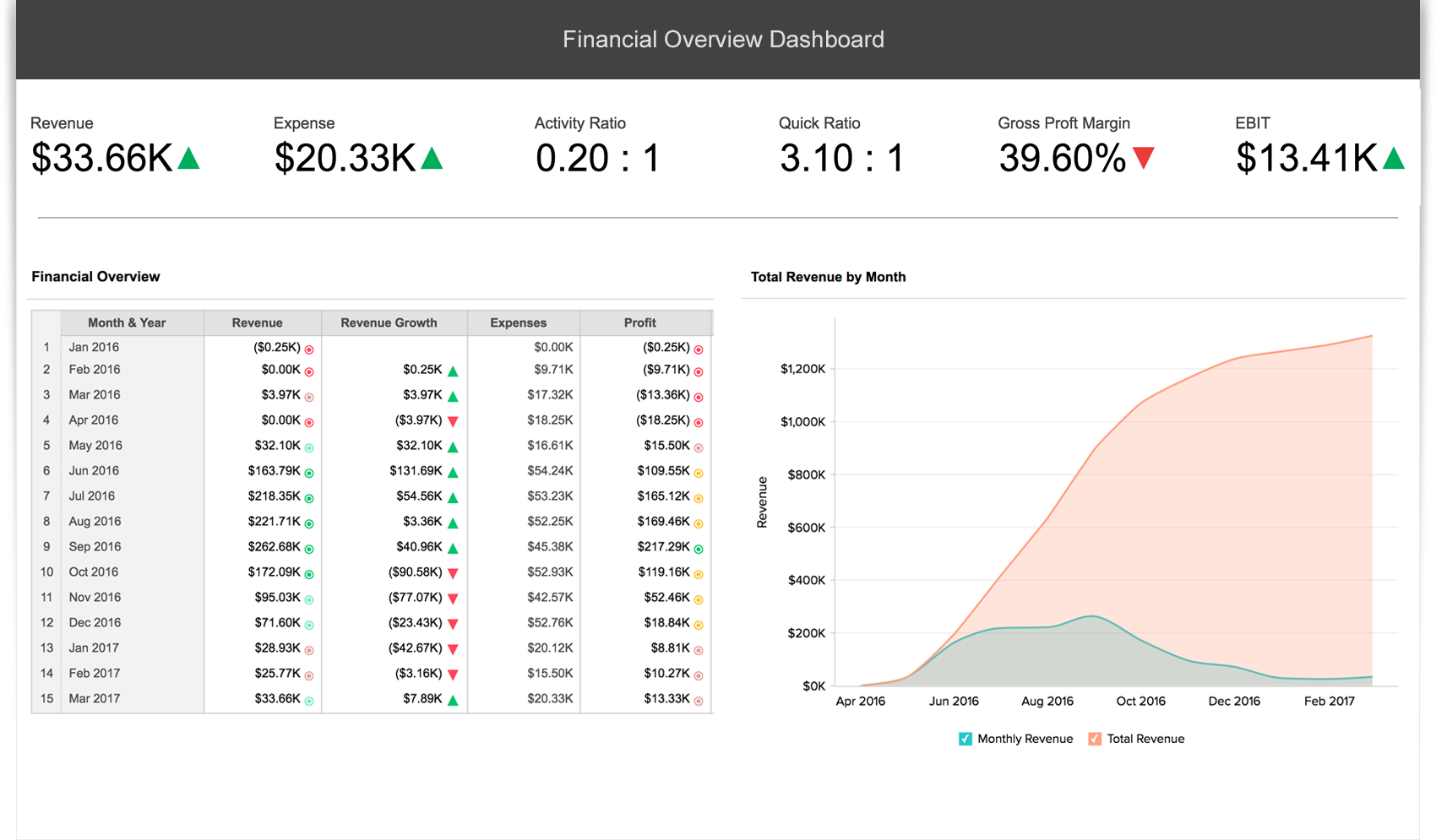Click the green up arrow beside Expense KPI

431,157
